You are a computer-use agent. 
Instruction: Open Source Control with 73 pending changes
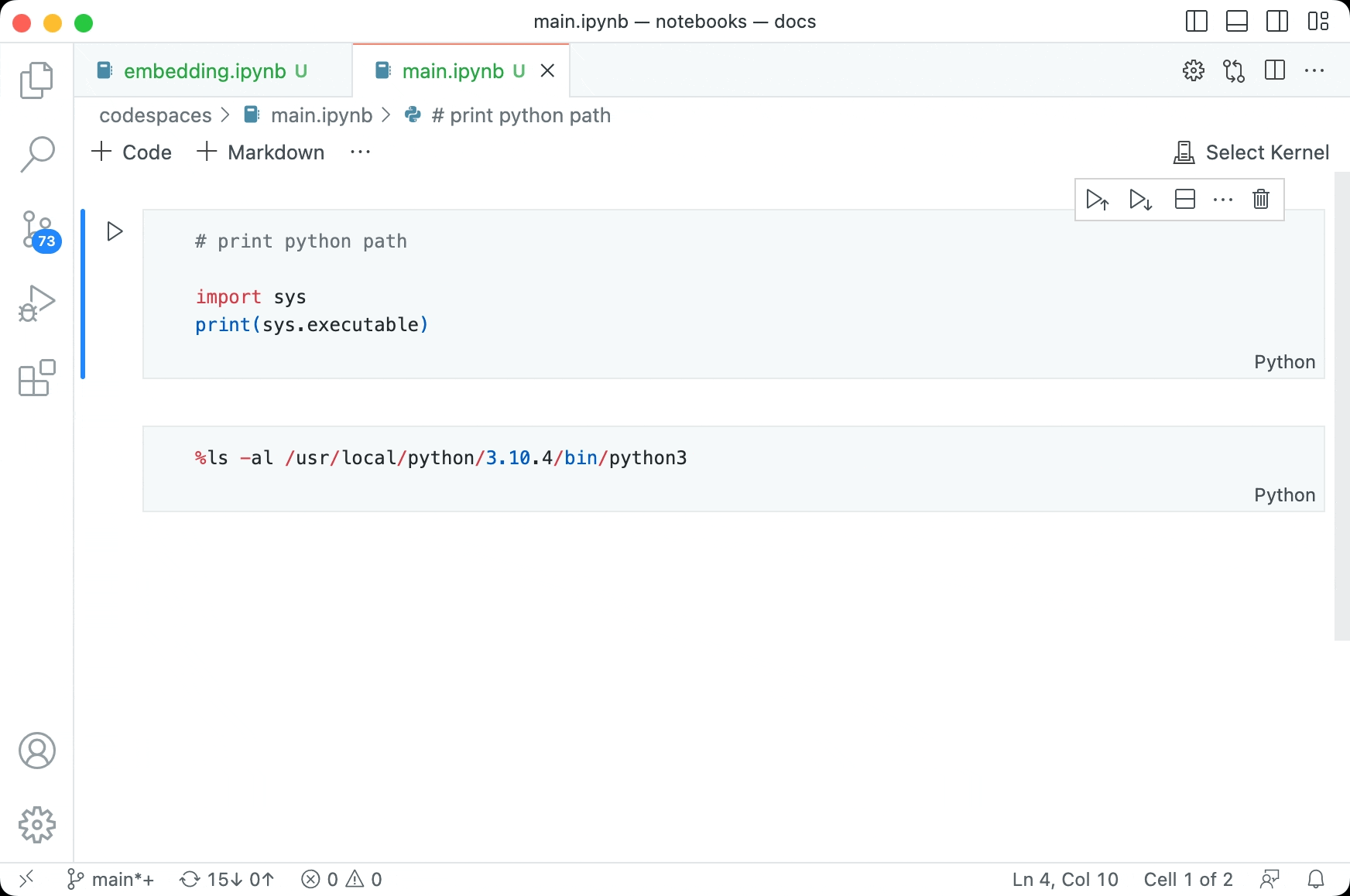pyautogui.click(x=36, y=229)
